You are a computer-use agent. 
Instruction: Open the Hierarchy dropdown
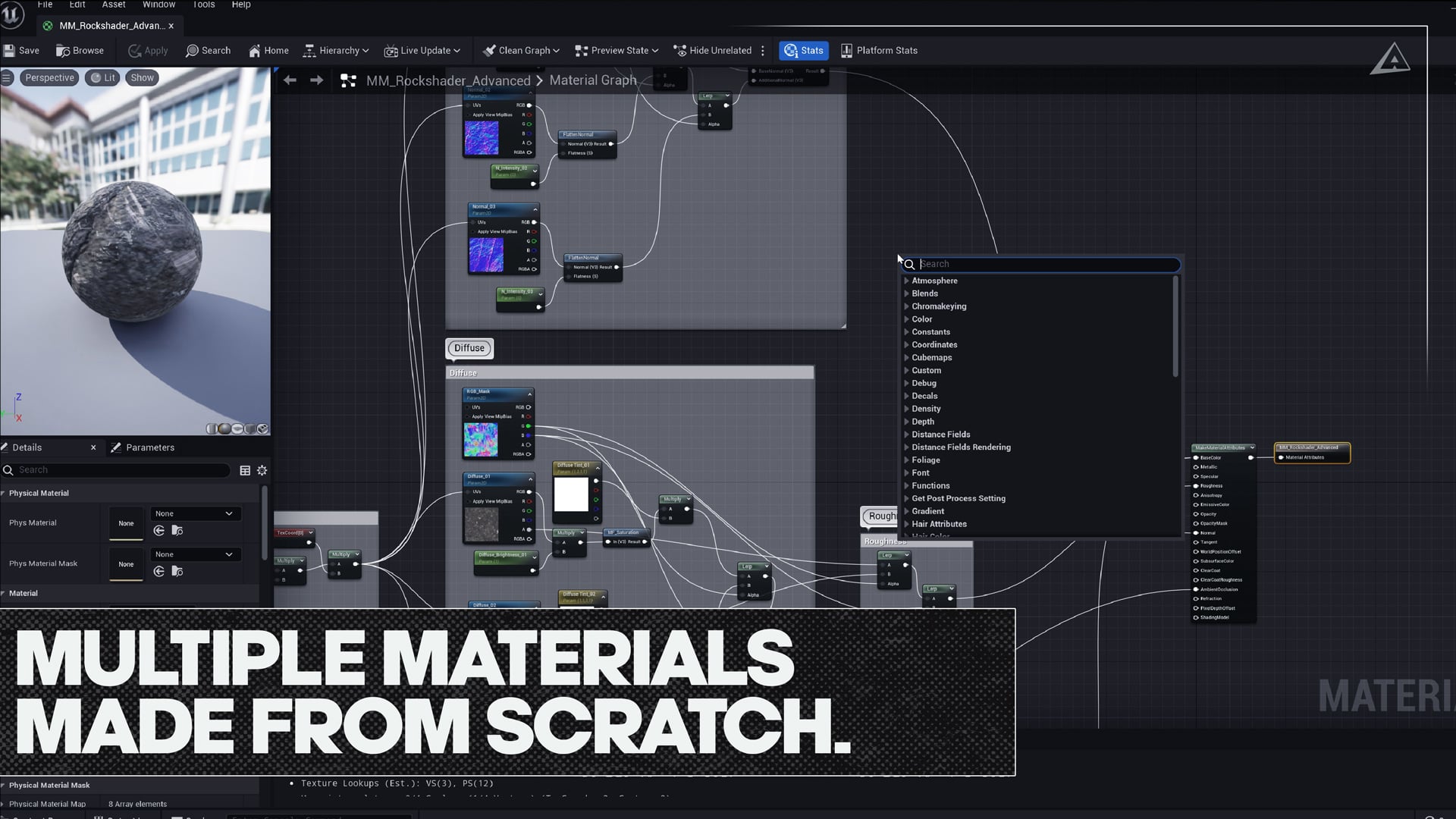click(336, 51)
